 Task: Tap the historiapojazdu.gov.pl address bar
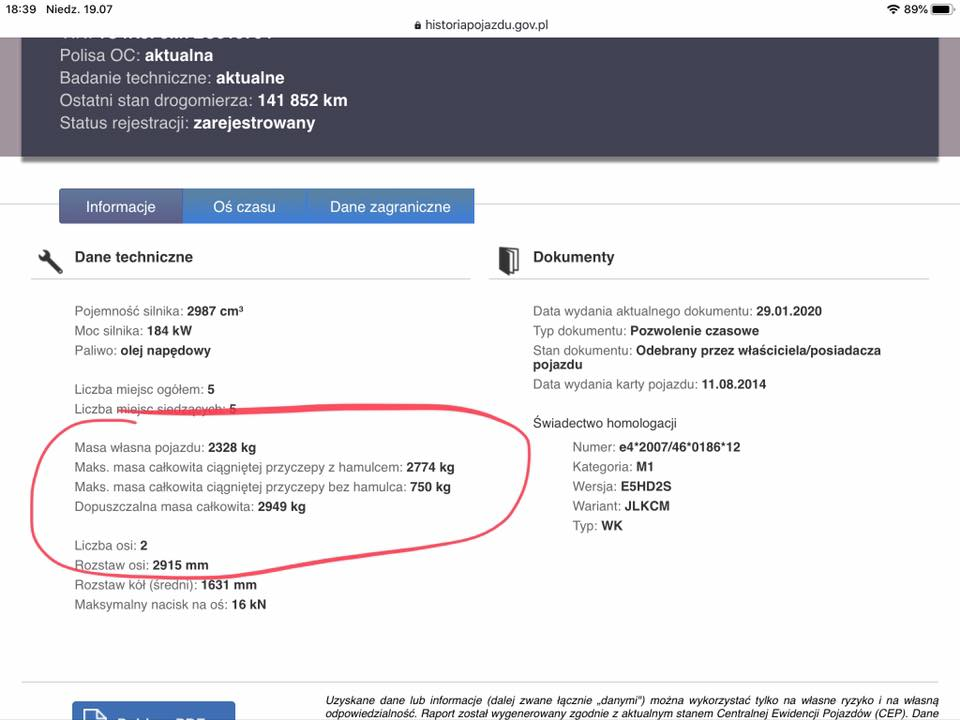(x=481, y=25)
